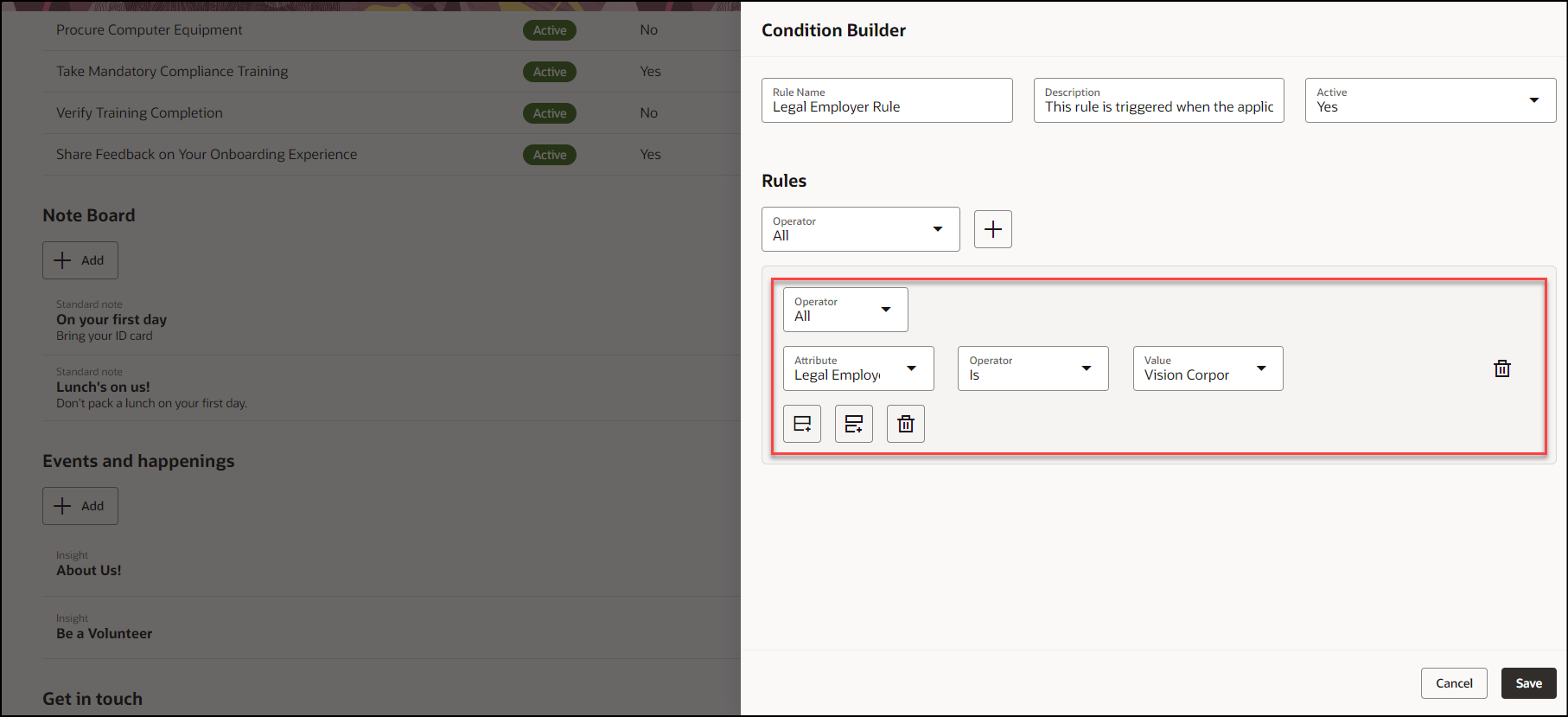Open the On your first day note

point(391,321)
